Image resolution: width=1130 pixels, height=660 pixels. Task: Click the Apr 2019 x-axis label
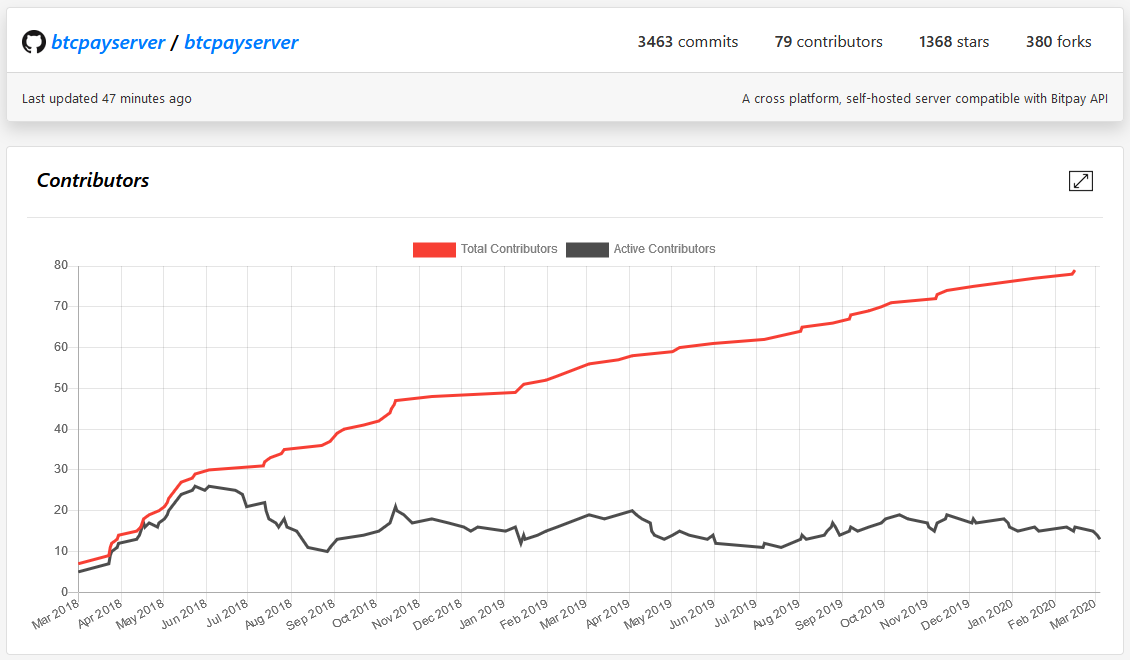608,613
